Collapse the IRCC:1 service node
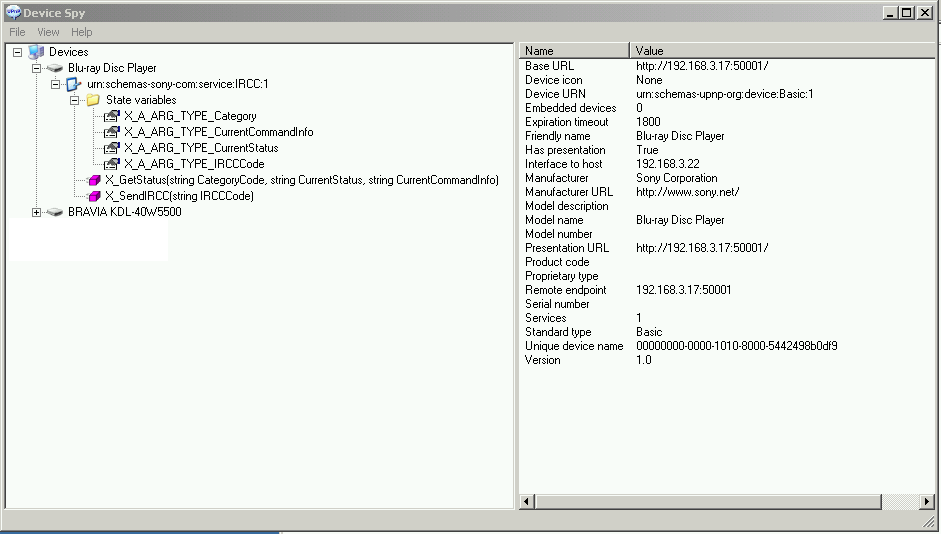The image size is (941, 534). pyautogui.click(x=56, y=85)
